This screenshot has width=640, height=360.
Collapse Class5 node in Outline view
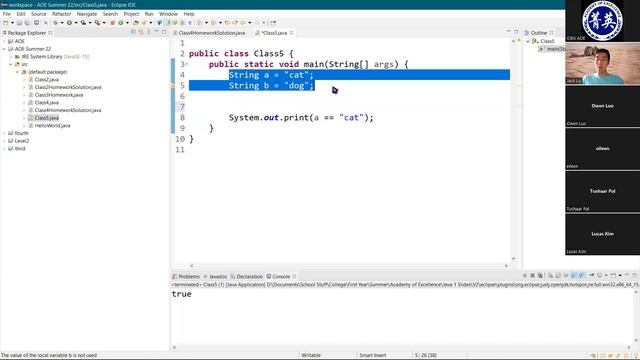(x=528, y=41)
